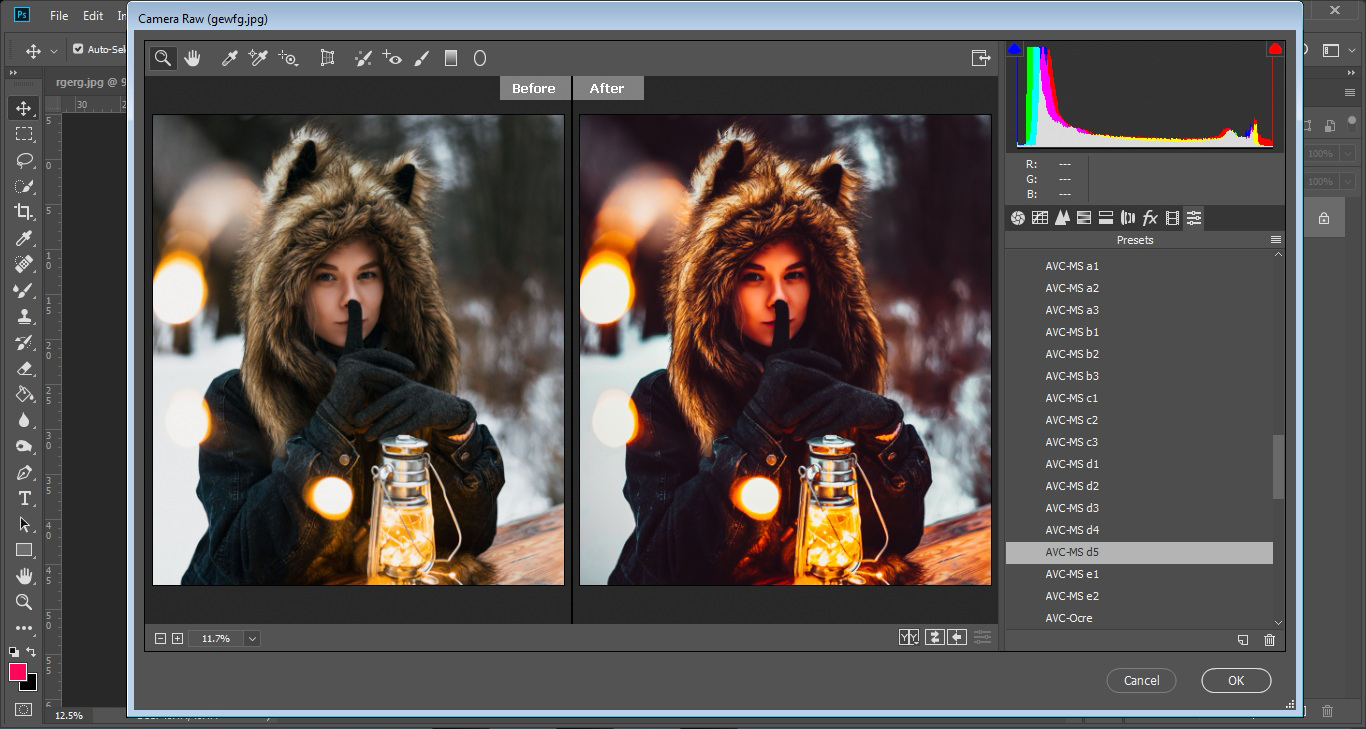The height and width of the screenshot is (729, 1366).
Task: Select the Transform tool in Camera Raw
Action: coord(327,58)
